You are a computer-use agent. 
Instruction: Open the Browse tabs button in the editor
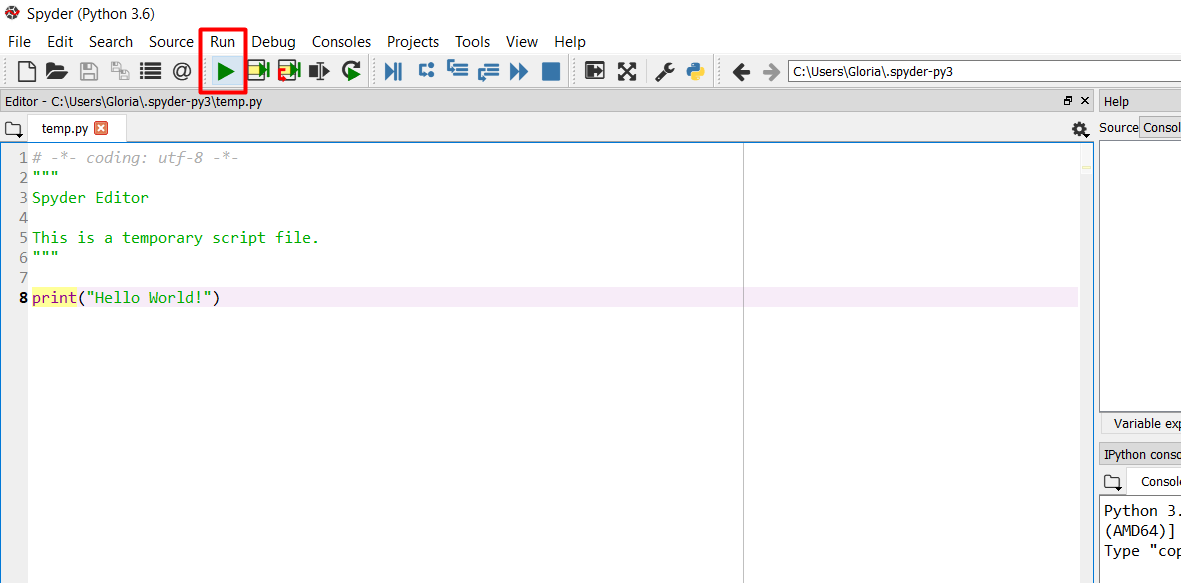[x=13, y=129]
